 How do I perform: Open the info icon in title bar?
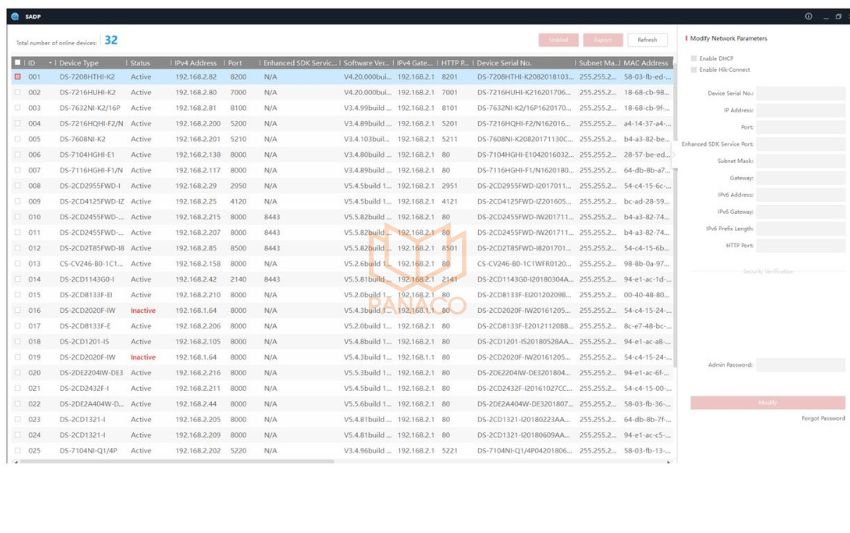click(x=808, y=16)
